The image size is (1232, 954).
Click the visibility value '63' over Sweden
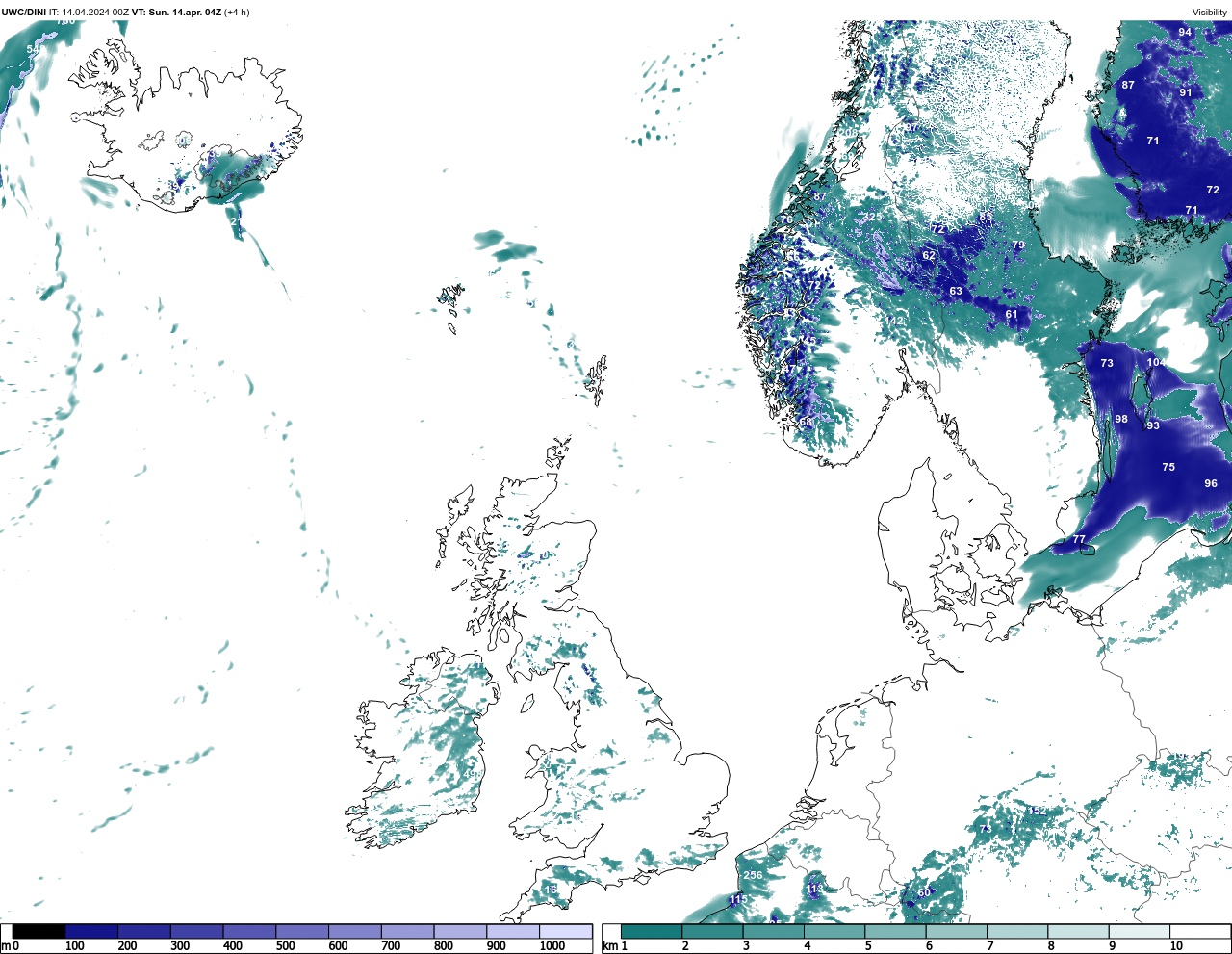point(956,291)
